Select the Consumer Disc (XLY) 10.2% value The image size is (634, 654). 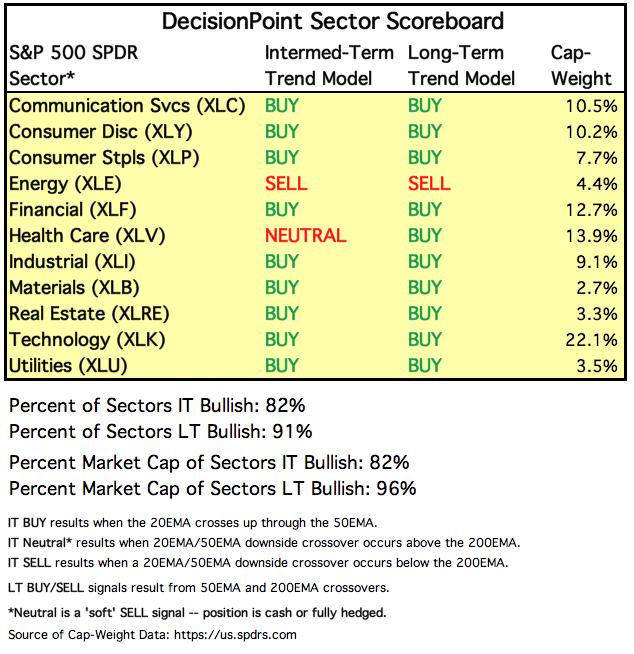pyautogui.click(x=591, y=132)
